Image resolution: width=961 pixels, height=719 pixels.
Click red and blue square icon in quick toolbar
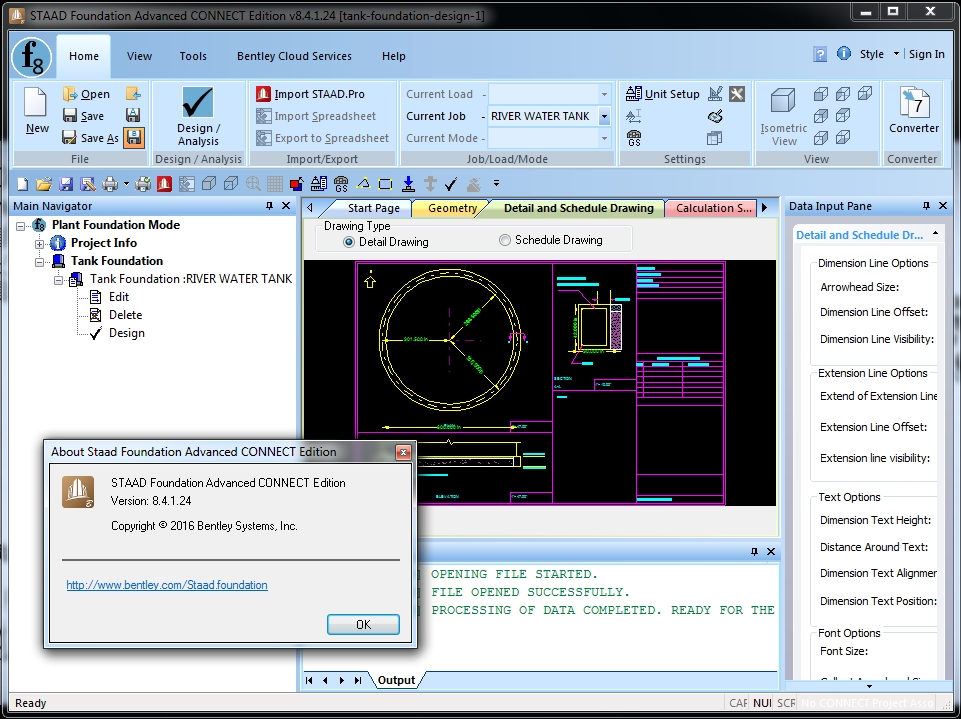(x=297, y=183)
